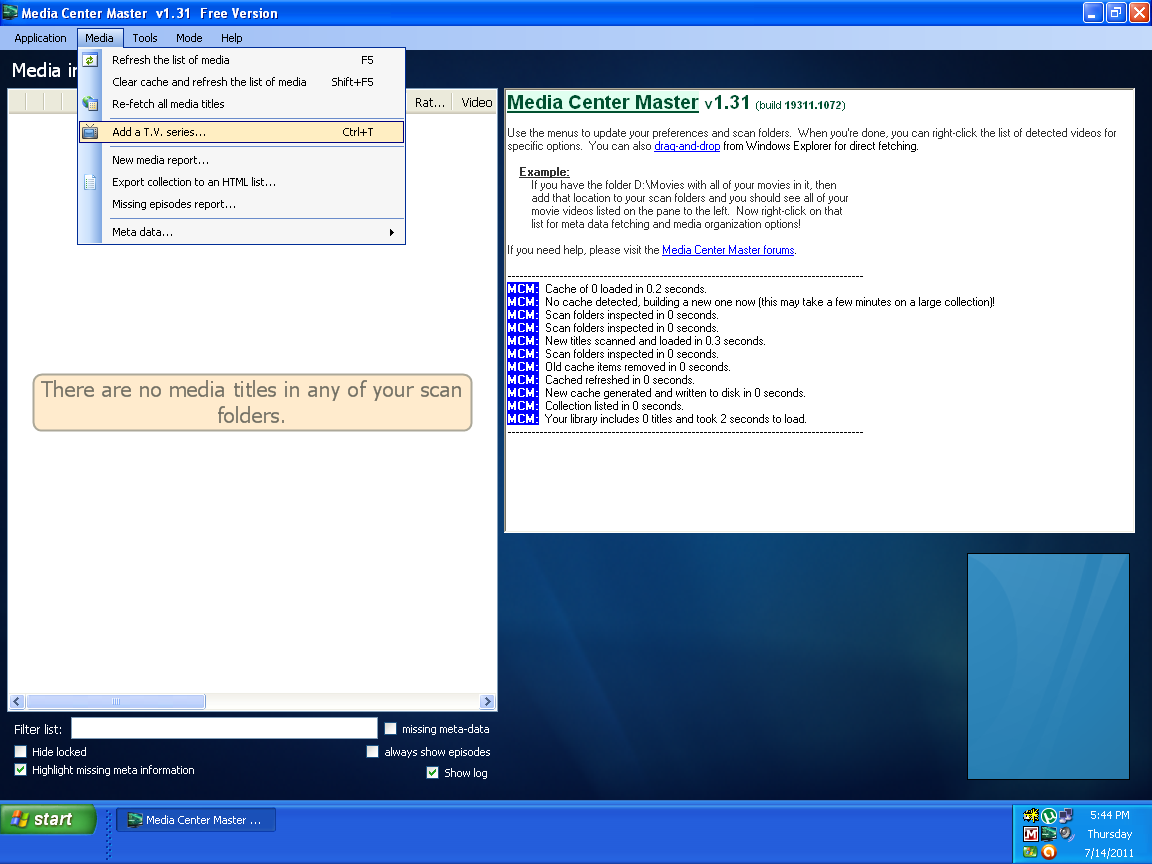Click the TV icon beside Add a T.V. series
This screenshot has width=1152, height=864.
(90, 132)
